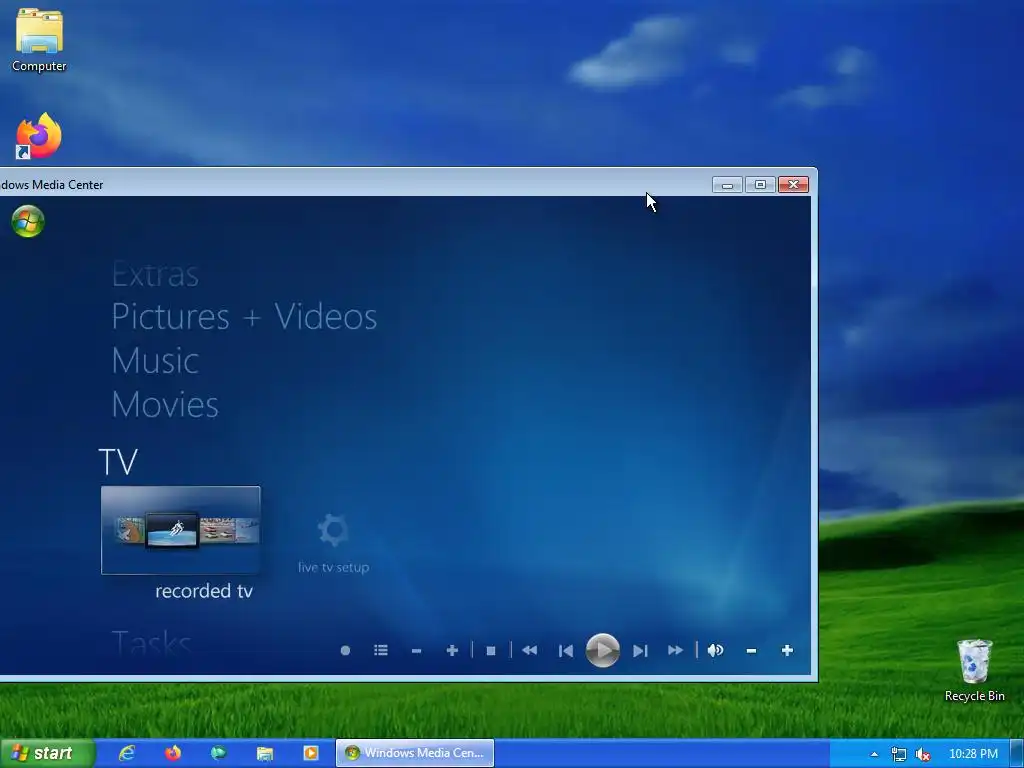Maximize the Windows Media Center window
This screenshot has width=1024, height=768.
[760, 185]
